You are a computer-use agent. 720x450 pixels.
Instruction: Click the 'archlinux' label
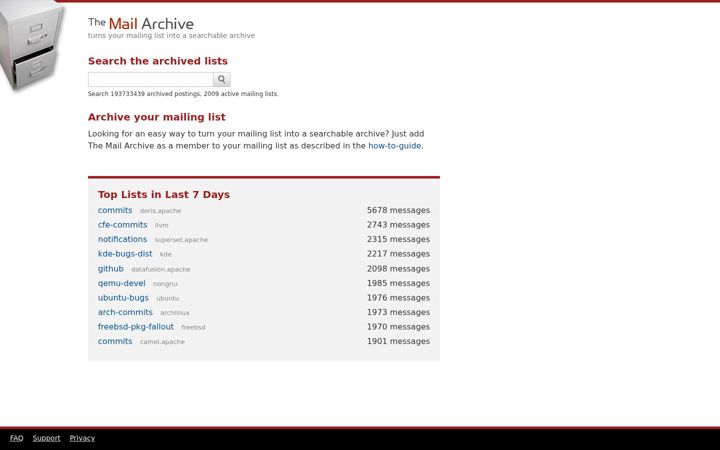(174, 313)
